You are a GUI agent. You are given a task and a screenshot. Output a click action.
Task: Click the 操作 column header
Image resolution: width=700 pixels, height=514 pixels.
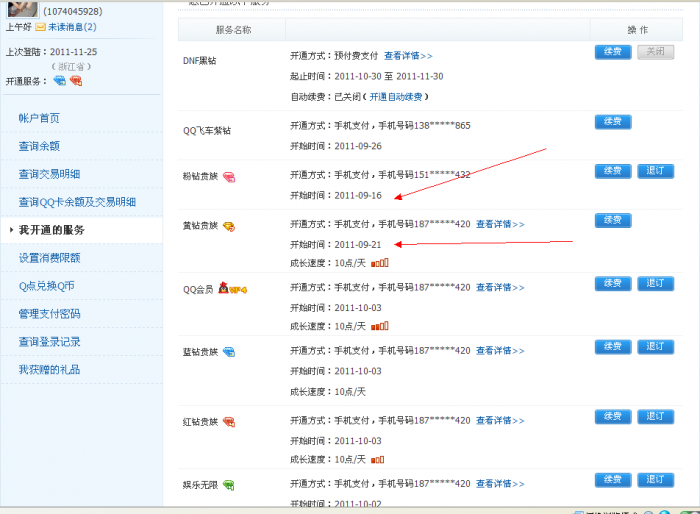638,30
